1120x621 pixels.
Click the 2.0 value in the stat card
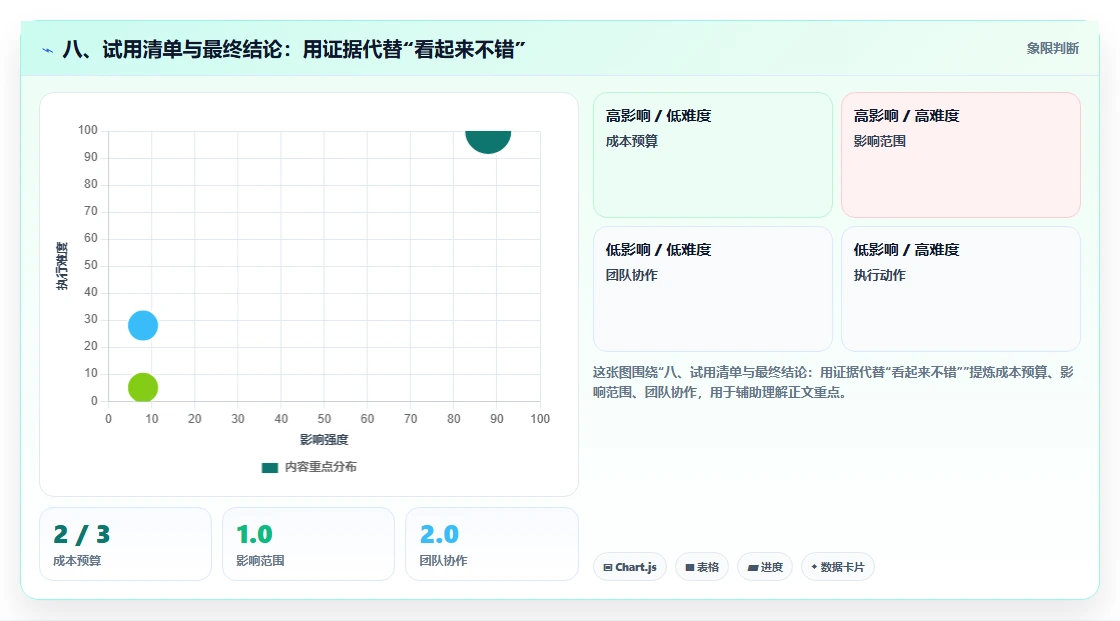point(439,535)
